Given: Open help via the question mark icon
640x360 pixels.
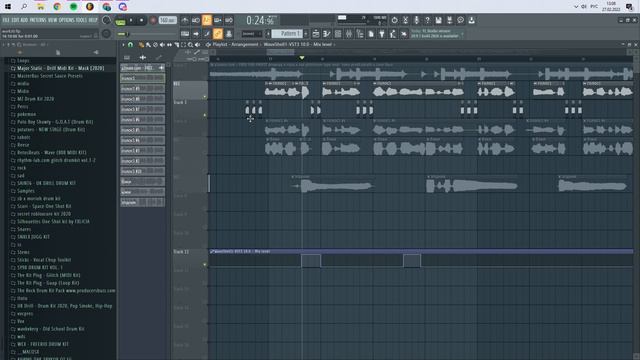Looking at the screenshot, I should (427, 20).
